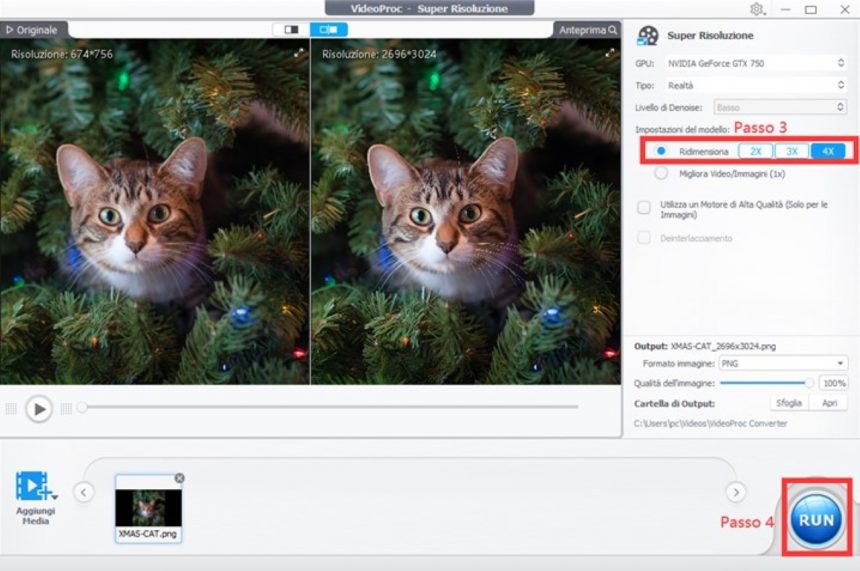Image resolution: width=860 pixels, height=571 pixels.
Task: Open the GPU dropdown
Action: click(x=756, y=64)
